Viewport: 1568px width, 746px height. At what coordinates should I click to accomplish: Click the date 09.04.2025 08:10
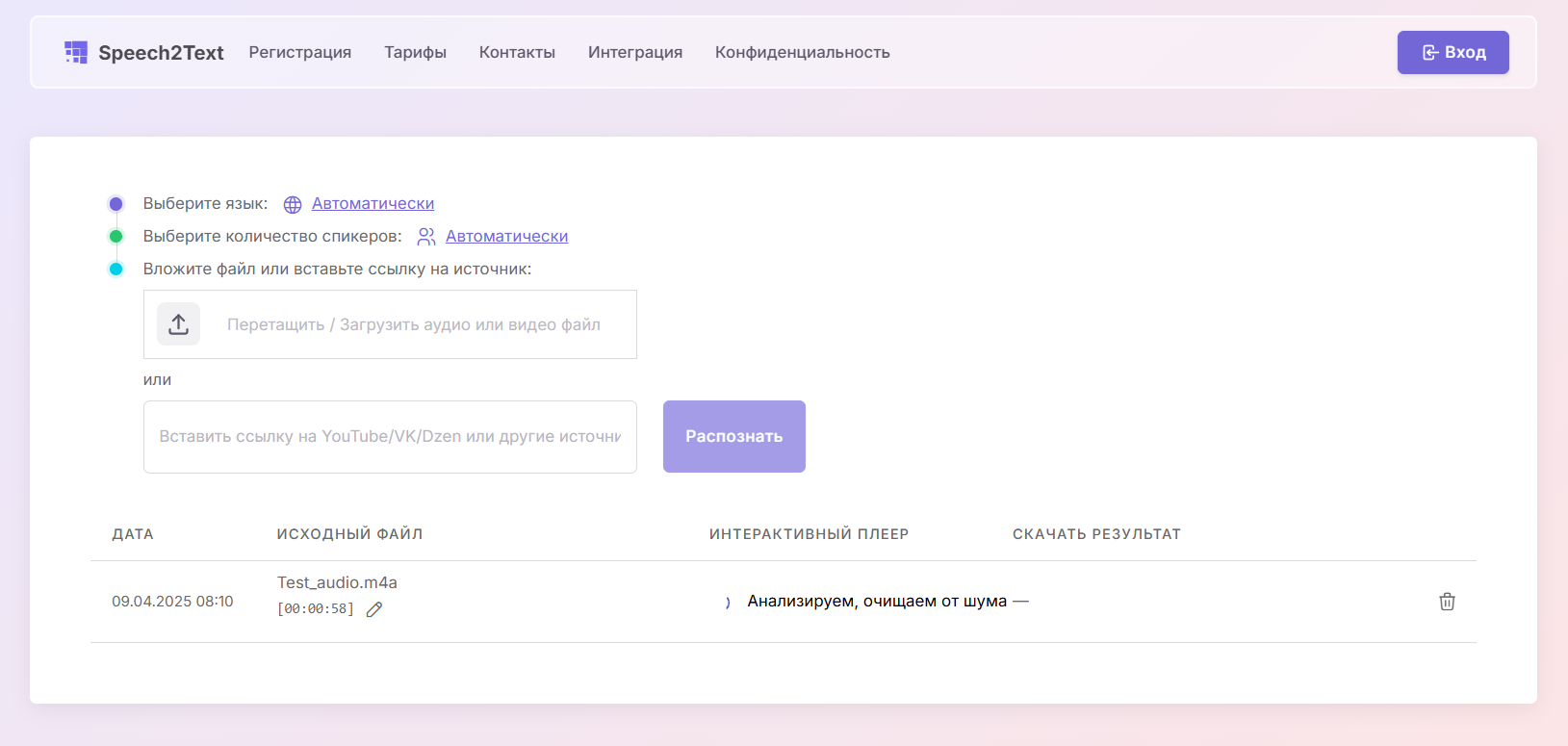(172, 602)
